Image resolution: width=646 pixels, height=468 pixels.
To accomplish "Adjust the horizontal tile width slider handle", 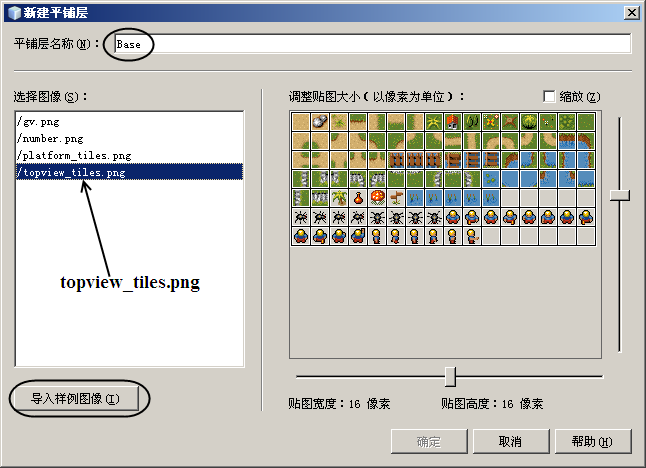I will coord(450,377).
